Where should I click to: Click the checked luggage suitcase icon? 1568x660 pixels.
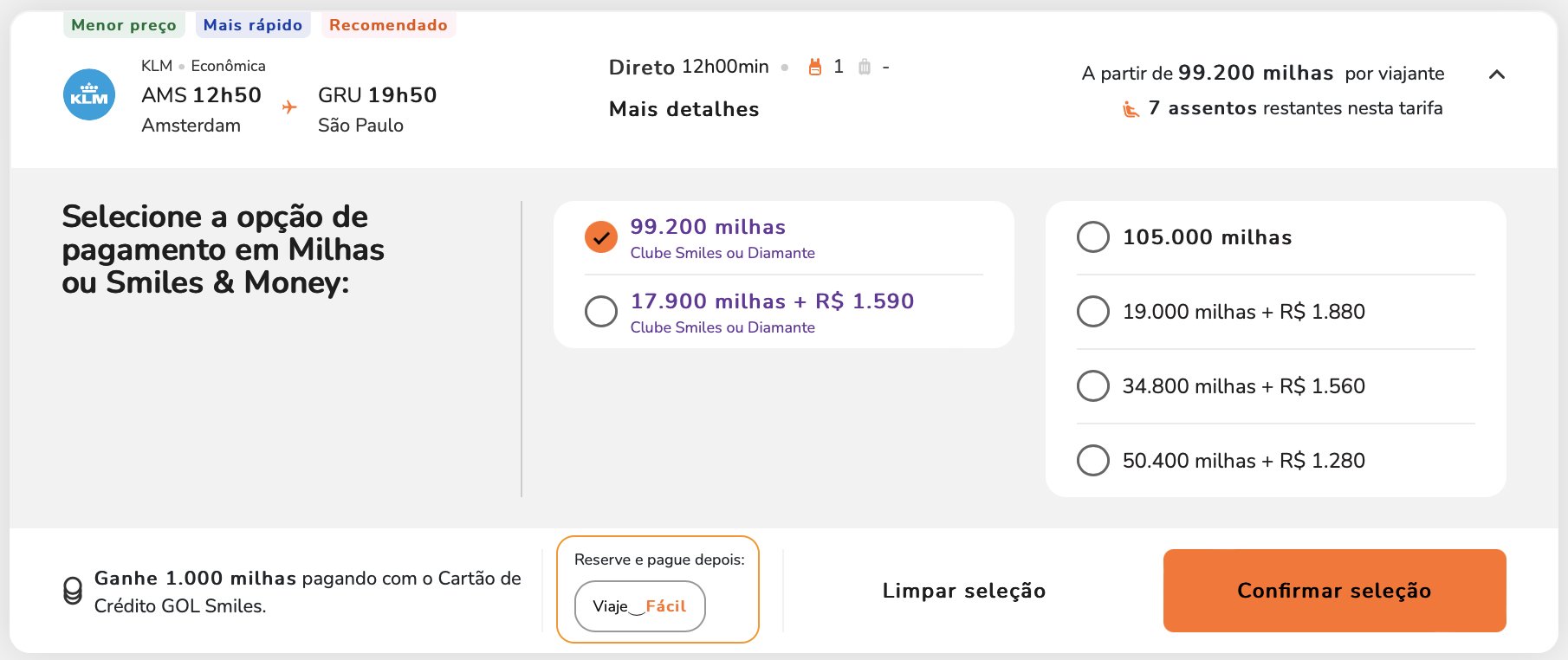pos(864,67)
